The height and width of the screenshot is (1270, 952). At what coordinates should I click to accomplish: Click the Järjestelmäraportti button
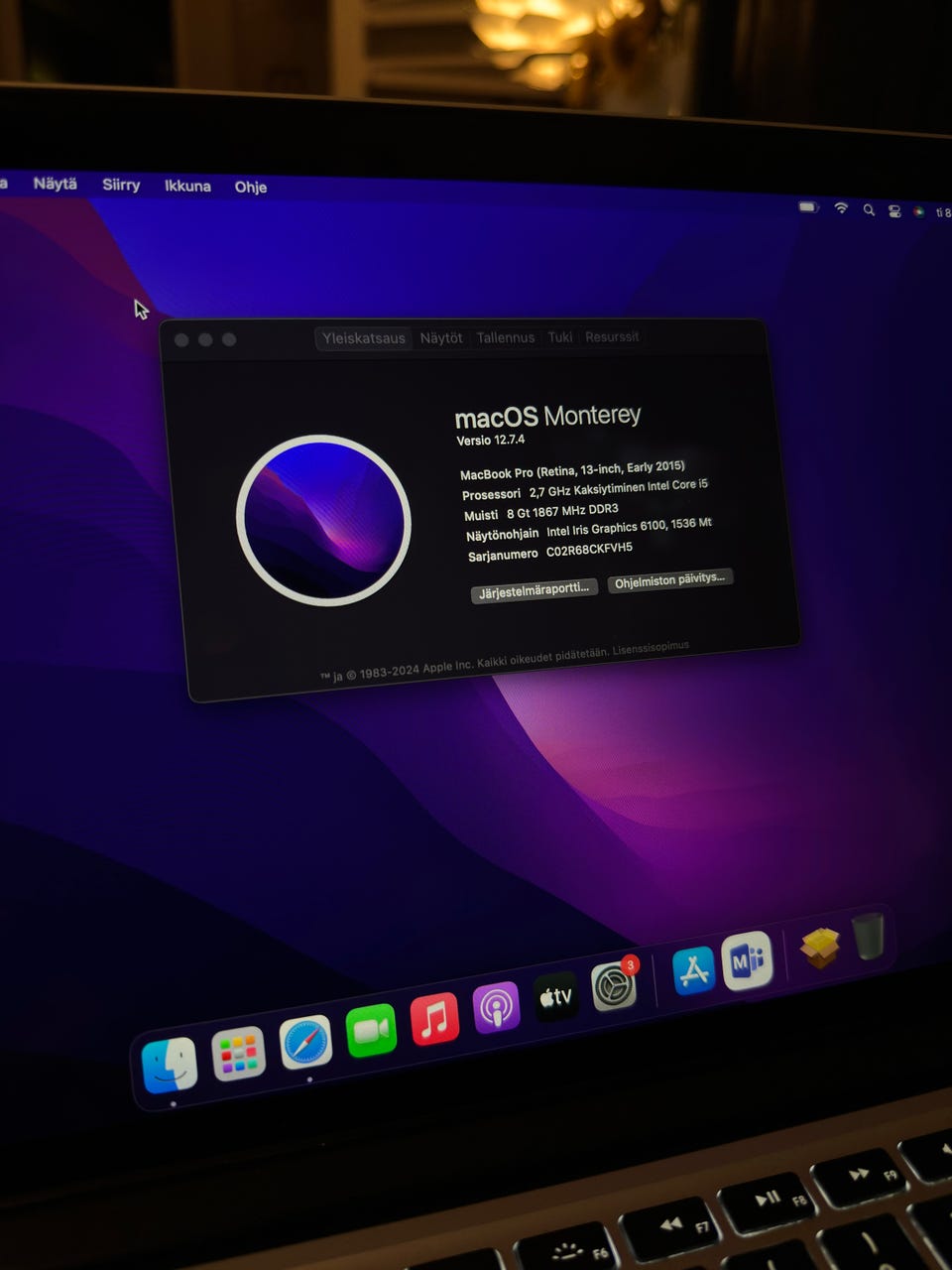click(x=534, y=589)
